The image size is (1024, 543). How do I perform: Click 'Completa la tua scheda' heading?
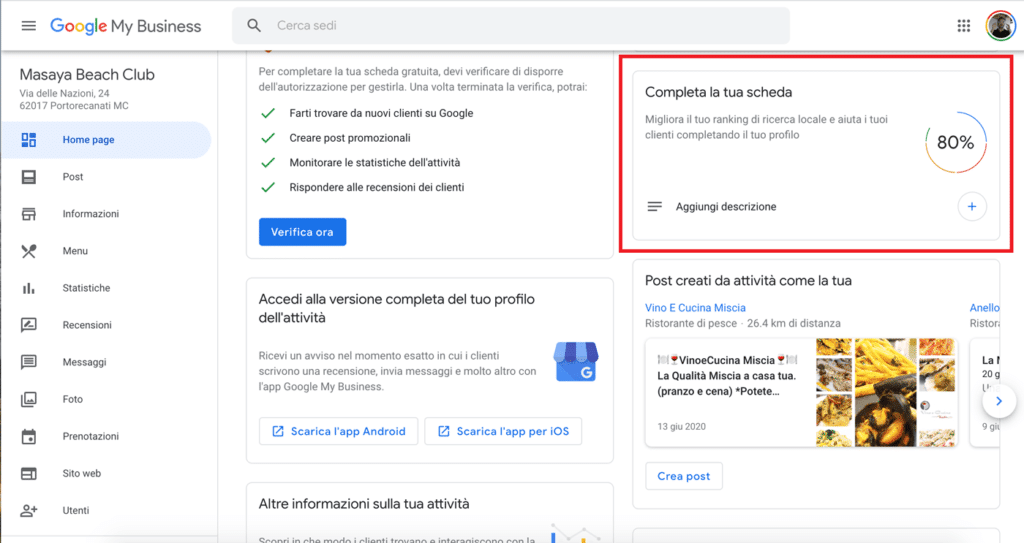[718, 92]
